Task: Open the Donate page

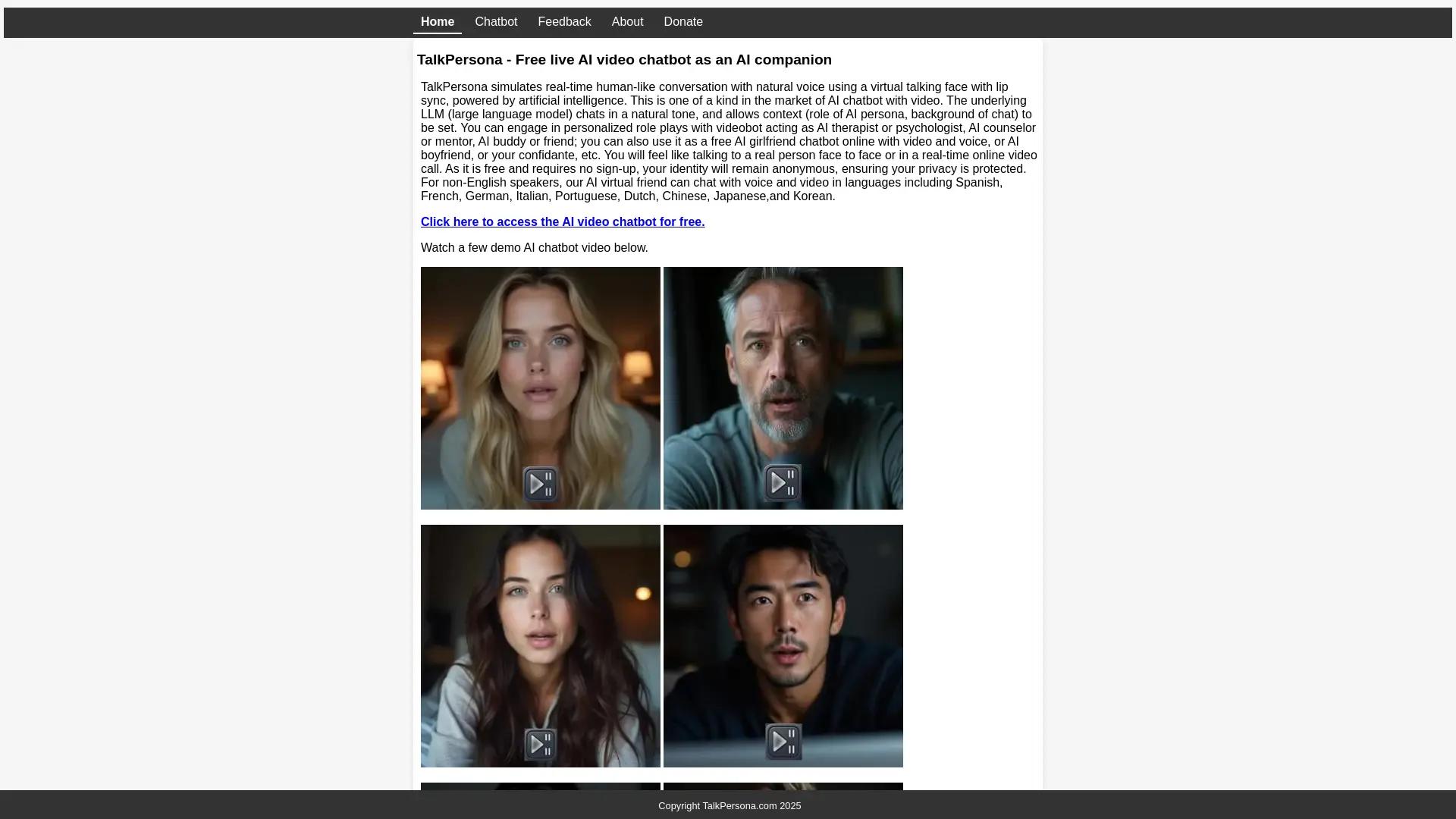Action: pyautogui.click(x=682, y=22)
